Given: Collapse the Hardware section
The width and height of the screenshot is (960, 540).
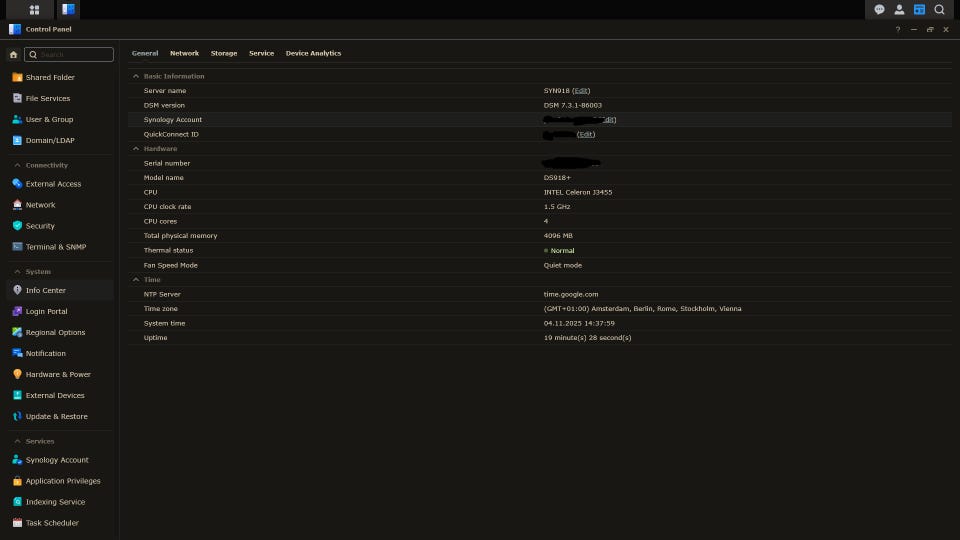Looking at the screenshot, I should click(x=136, y=149).
